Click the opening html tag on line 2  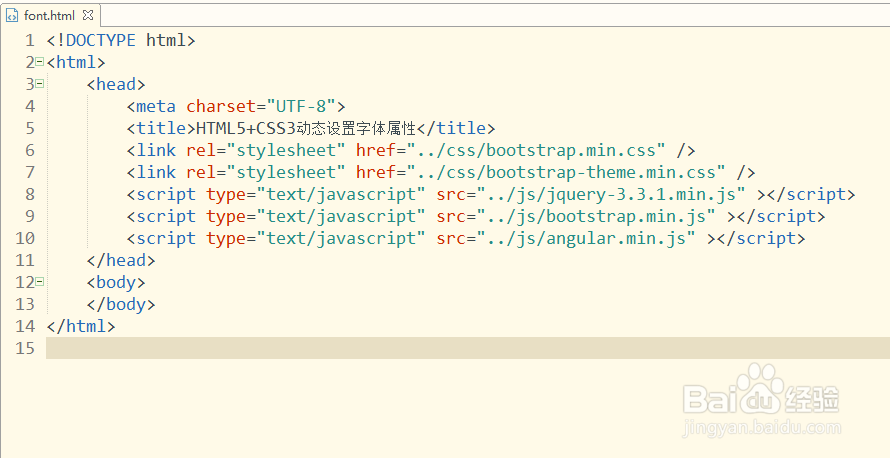coord(76,62)
